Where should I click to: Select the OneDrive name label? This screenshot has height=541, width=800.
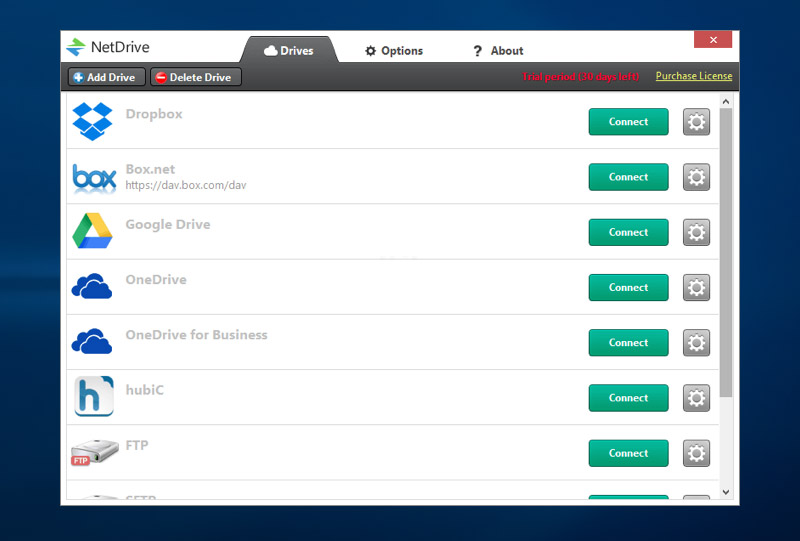[x=156, y=280]
